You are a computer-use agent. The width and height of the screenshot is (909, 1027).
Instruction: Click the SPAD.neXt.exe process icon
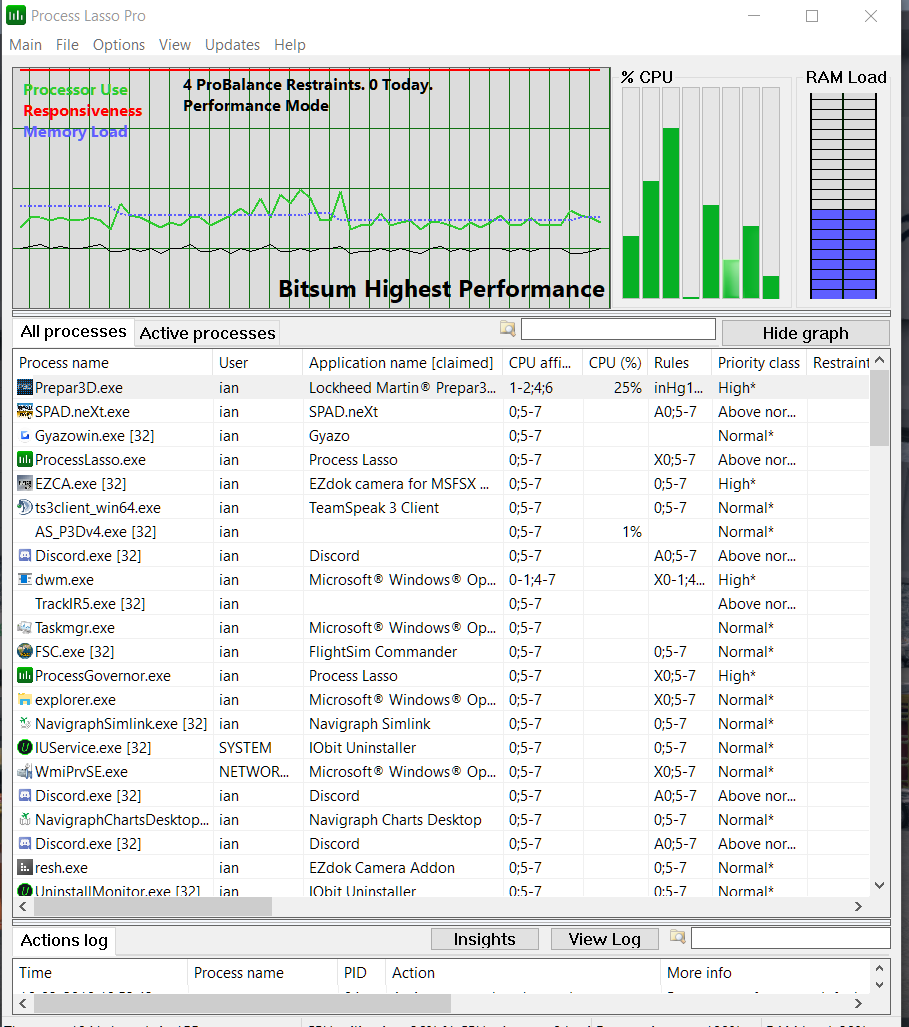coord(25,411)
